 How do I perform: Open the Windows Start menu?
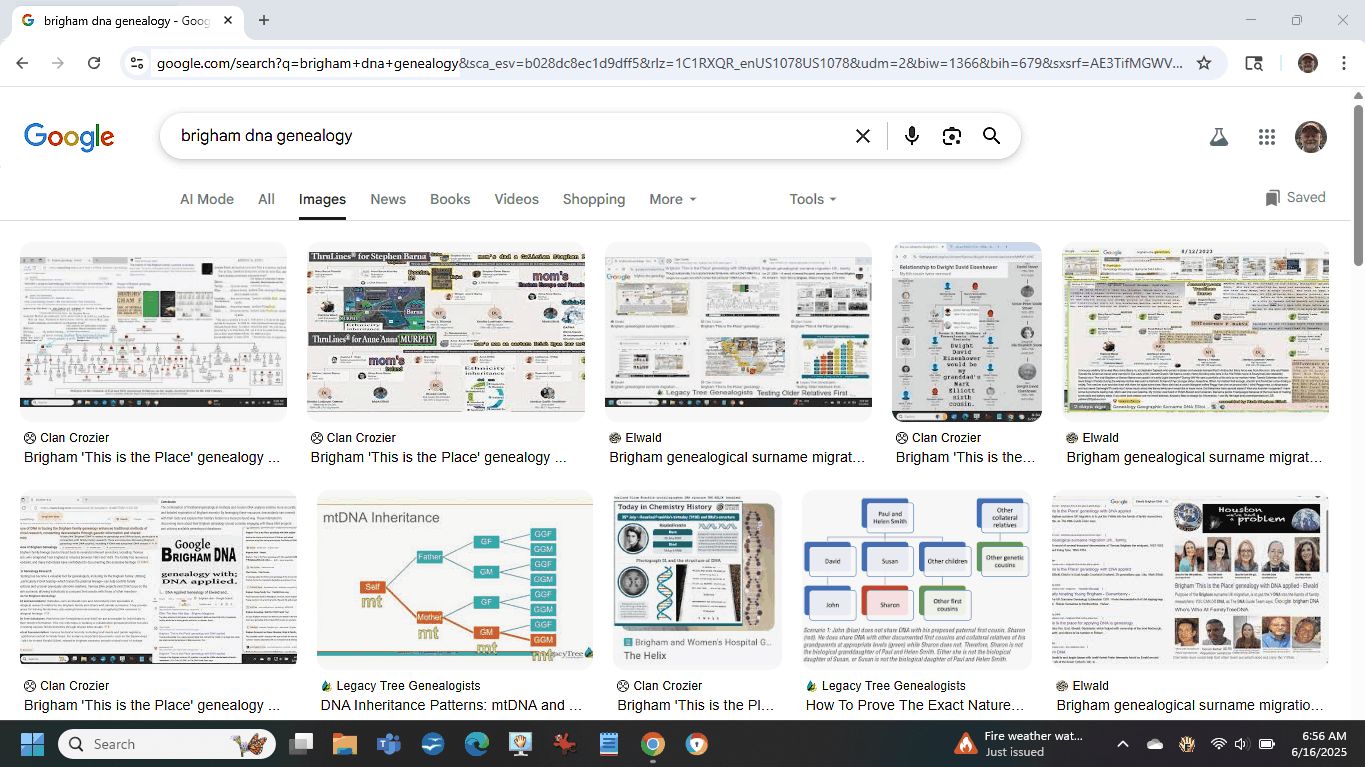(x=32, y=744)
